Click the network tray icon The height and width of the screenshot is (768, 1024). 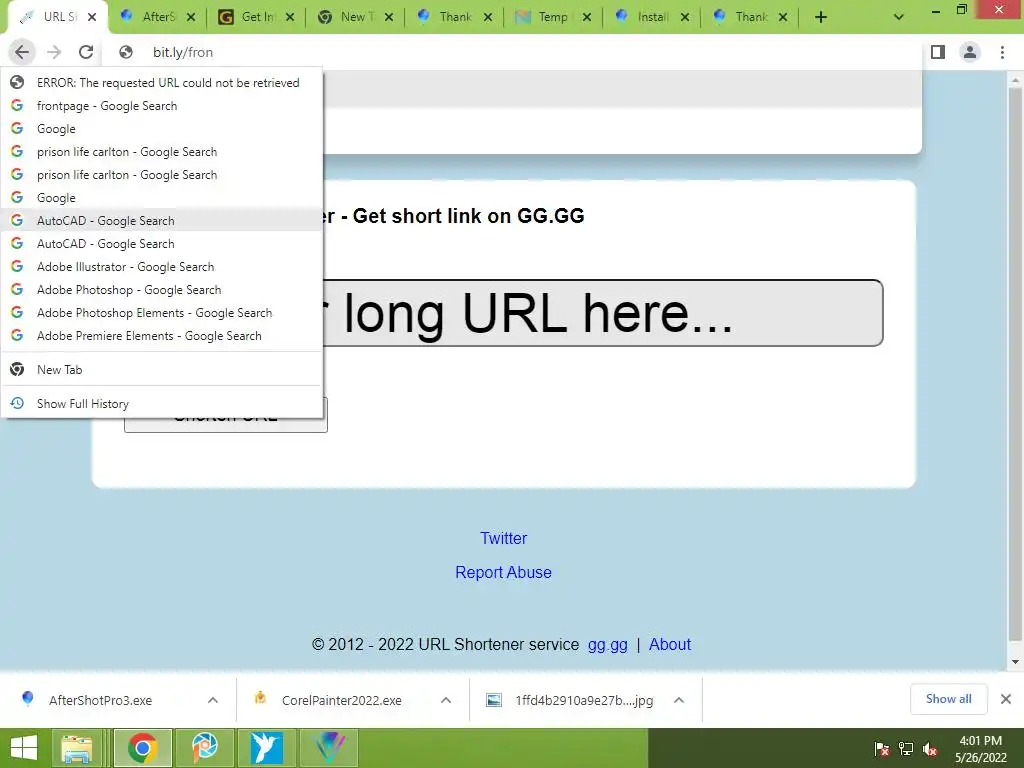pyautogui.click(x=906, y=749)
